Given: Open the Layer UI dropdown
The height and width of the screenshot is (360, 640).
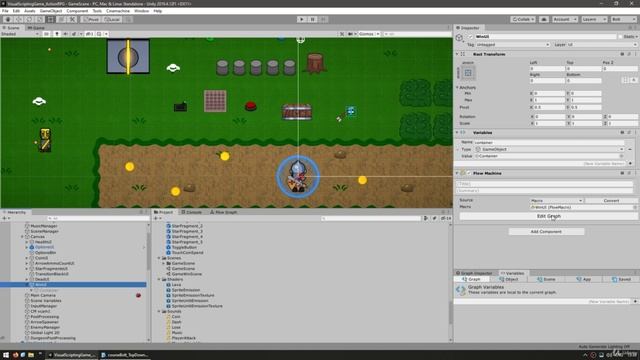Looking at the screenshot, I should point(601,44).
